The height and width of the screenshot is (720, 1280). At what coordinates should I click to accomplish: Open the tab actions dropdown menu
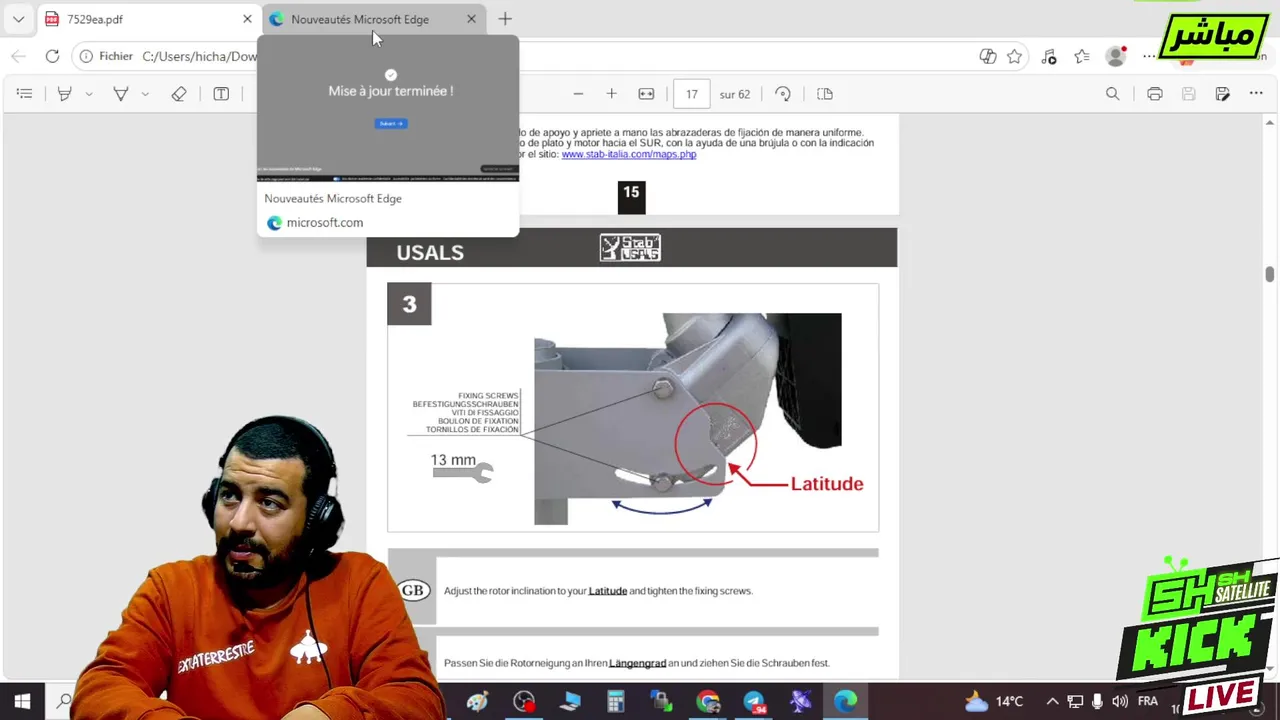tap(18, 19)
